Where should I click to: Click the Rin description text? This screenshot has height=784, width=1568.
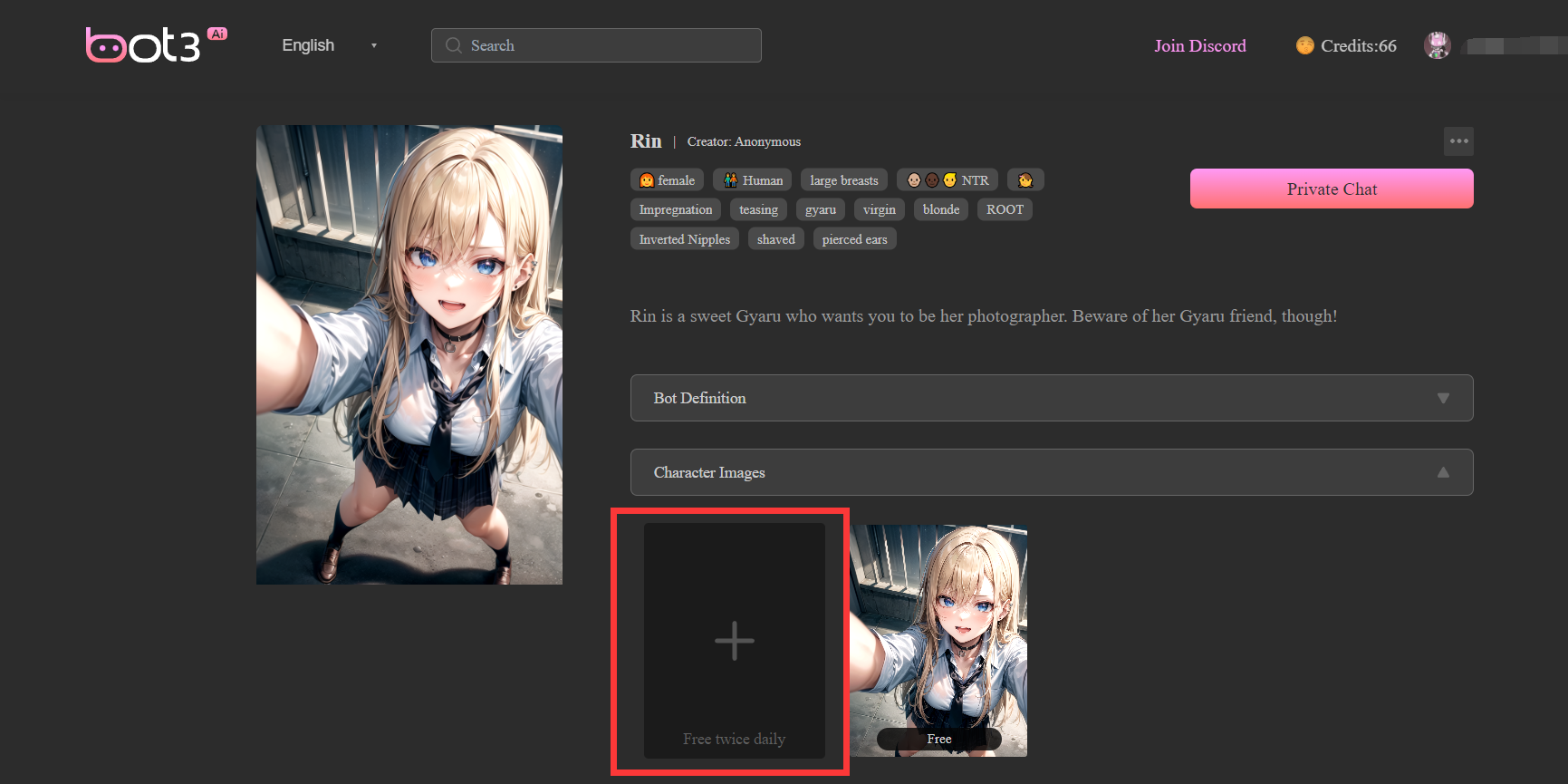[984, 315]
